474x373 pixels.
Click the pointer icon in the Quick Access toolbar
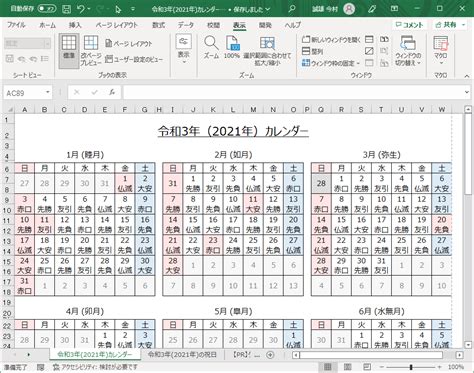(x=118, y=9)
